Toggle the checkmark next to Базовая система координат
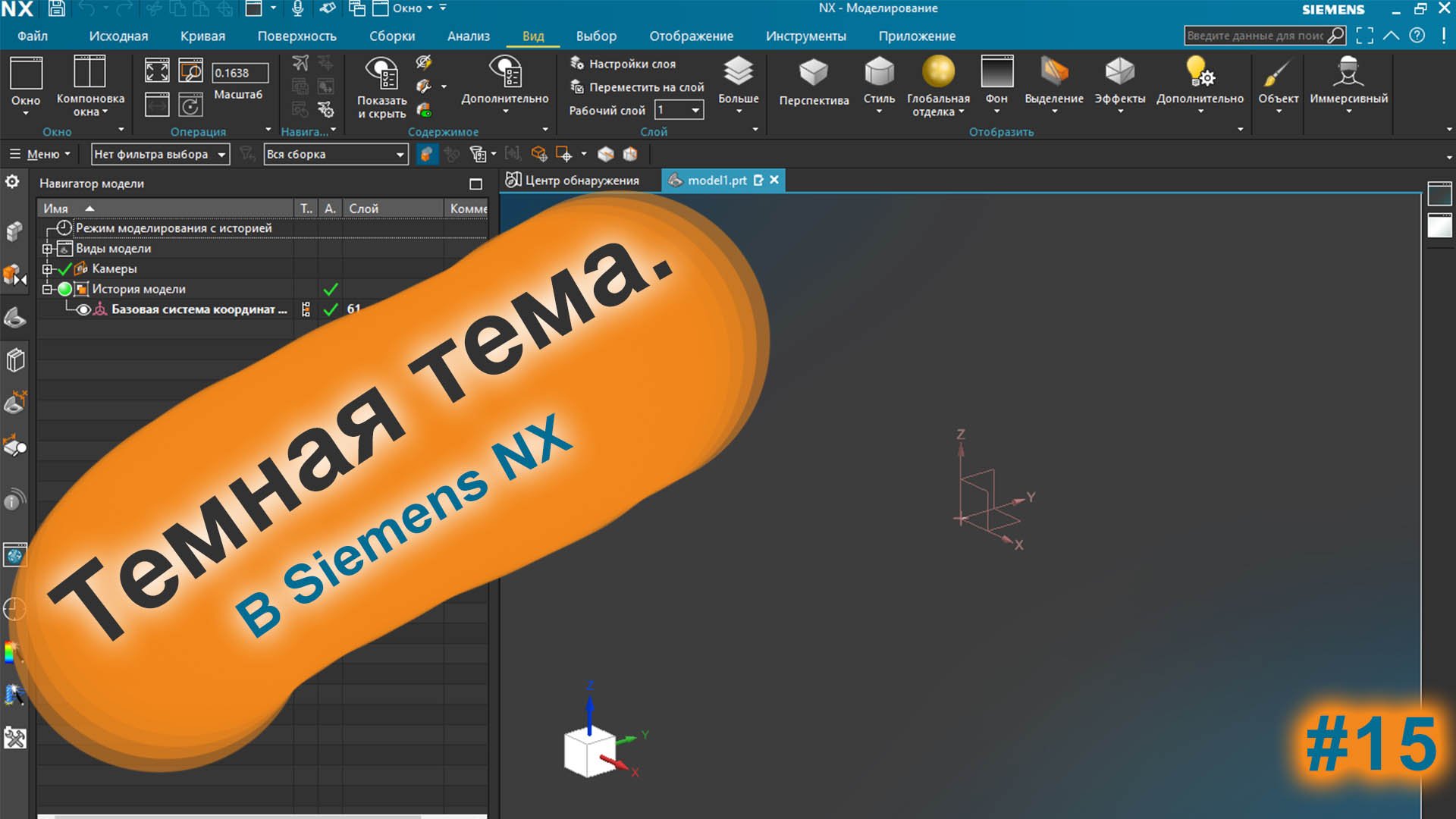The width and height of the screenshot is (1456, 819). click(x=330, y=309)
